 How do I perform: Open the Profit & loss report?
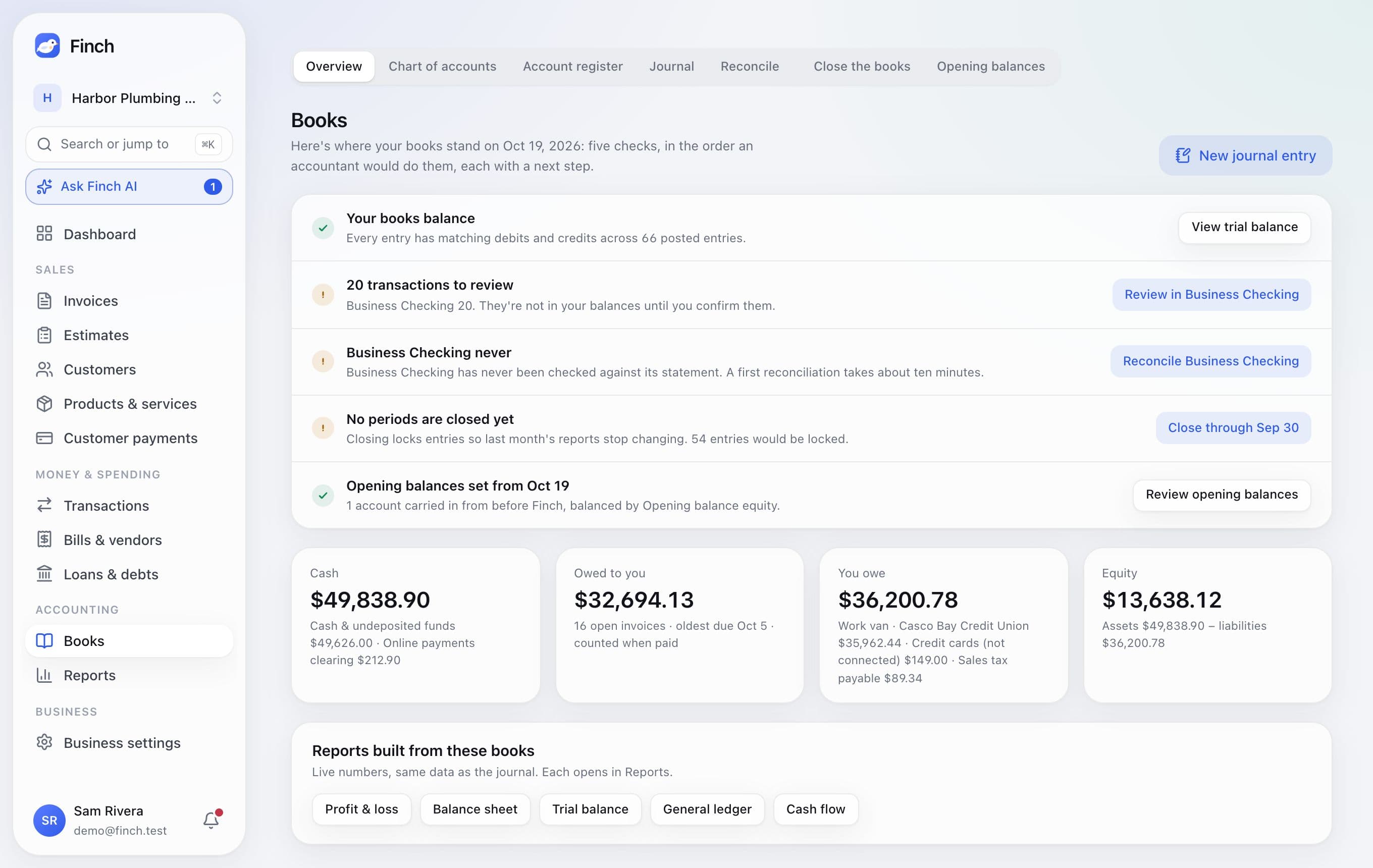pyautogui.click(x=361, y=809)
